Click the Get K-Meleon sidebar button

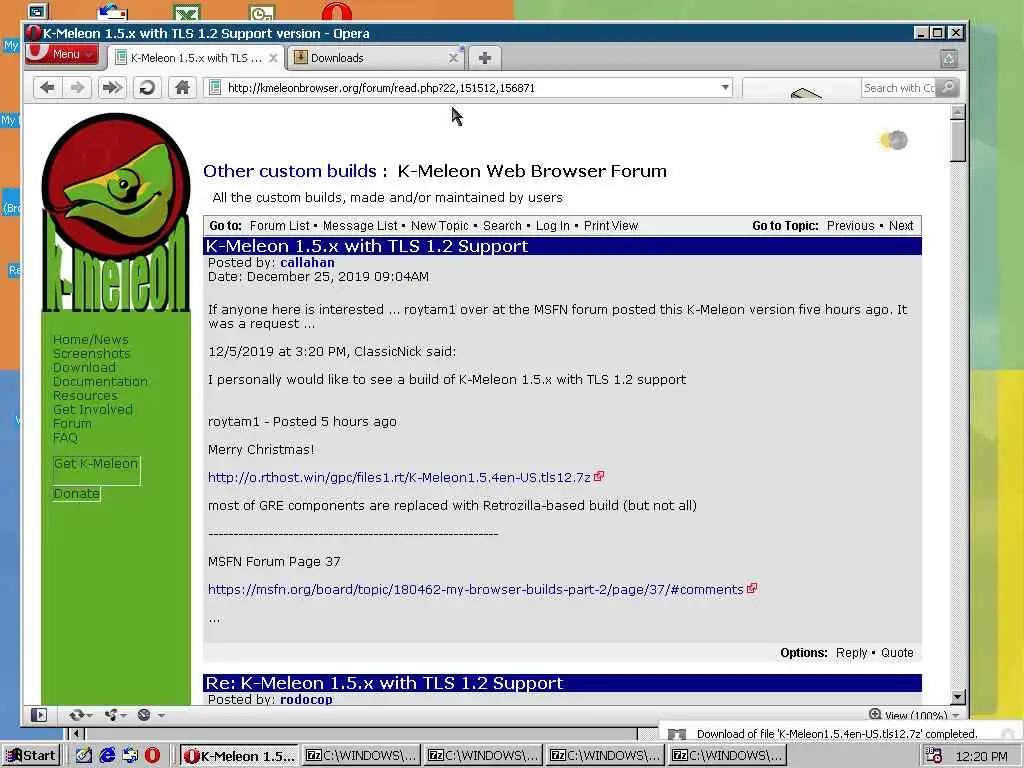[x=97, y=470]
